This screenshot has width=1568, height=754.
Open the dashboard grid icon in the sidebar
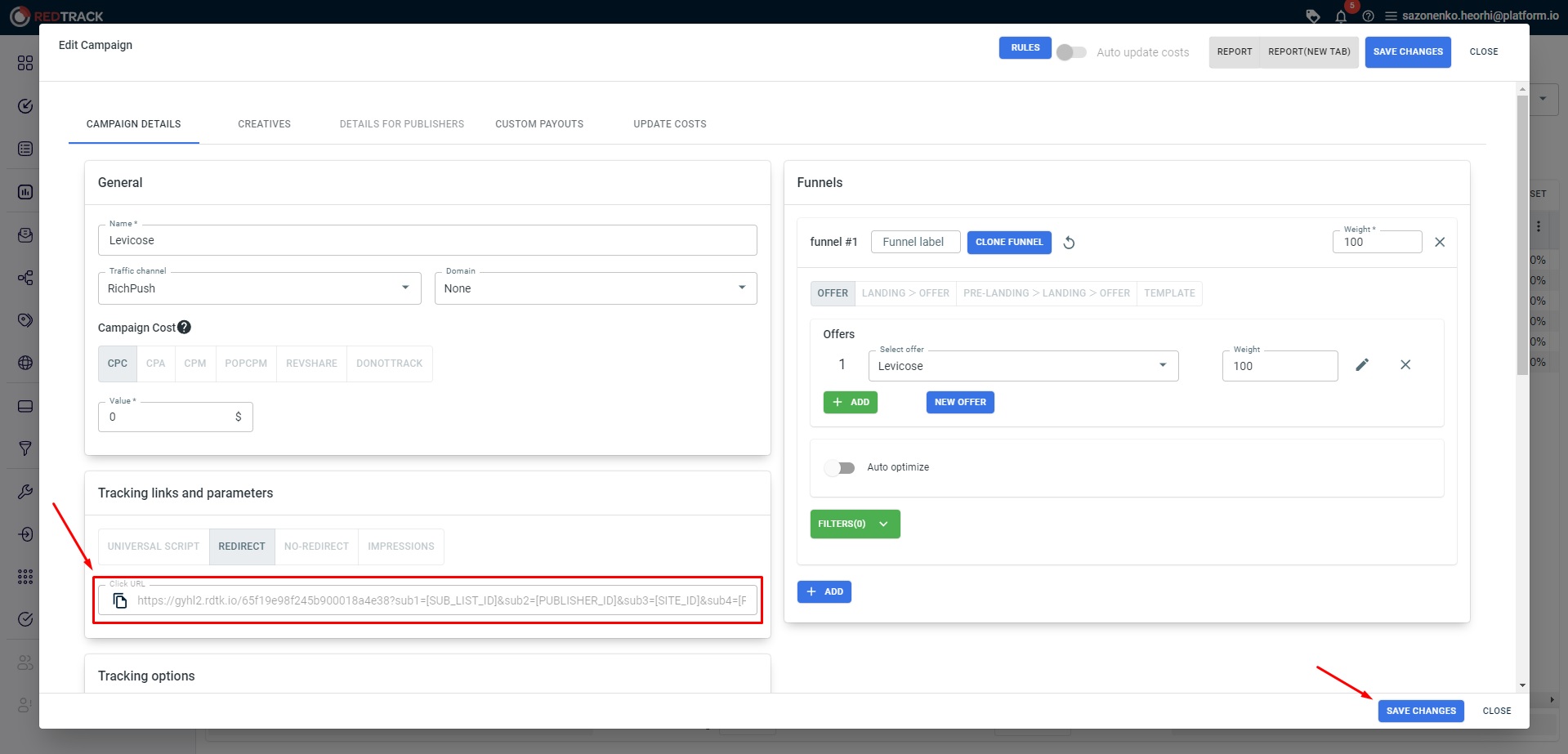click(x=25, y=62)
